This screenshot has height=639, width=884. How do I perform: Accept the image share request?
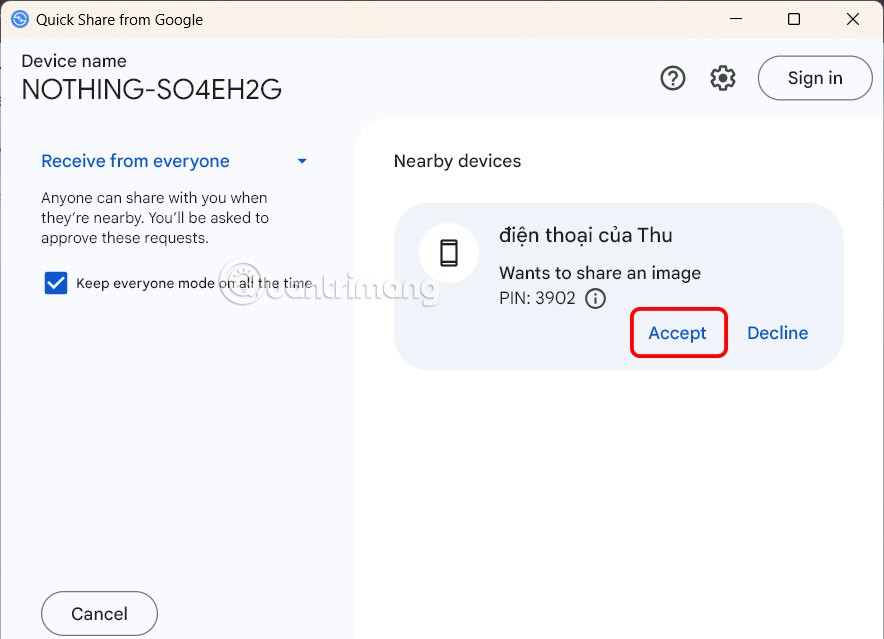(x=677, y=333)
